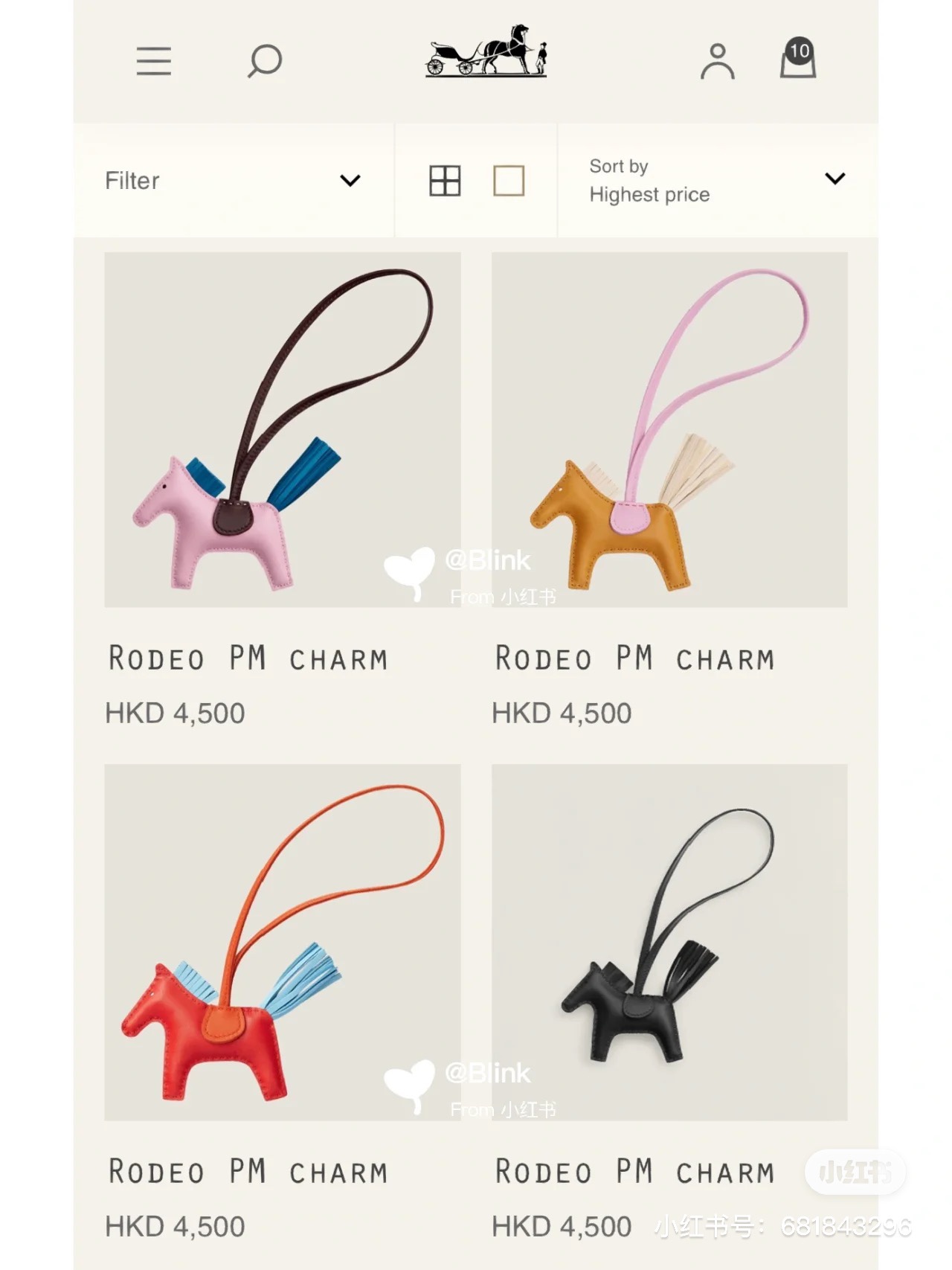Click title of black Rodeo PM charm
The height and width of the screenshot is (1270, 952).
point(635,1172)
